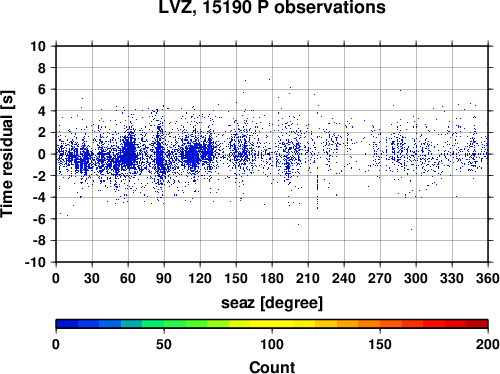Click the dense data cluster near 60 degrees
Image resolution: width=500 pixels, height=374 pixels.
click(x=129, y=152)
